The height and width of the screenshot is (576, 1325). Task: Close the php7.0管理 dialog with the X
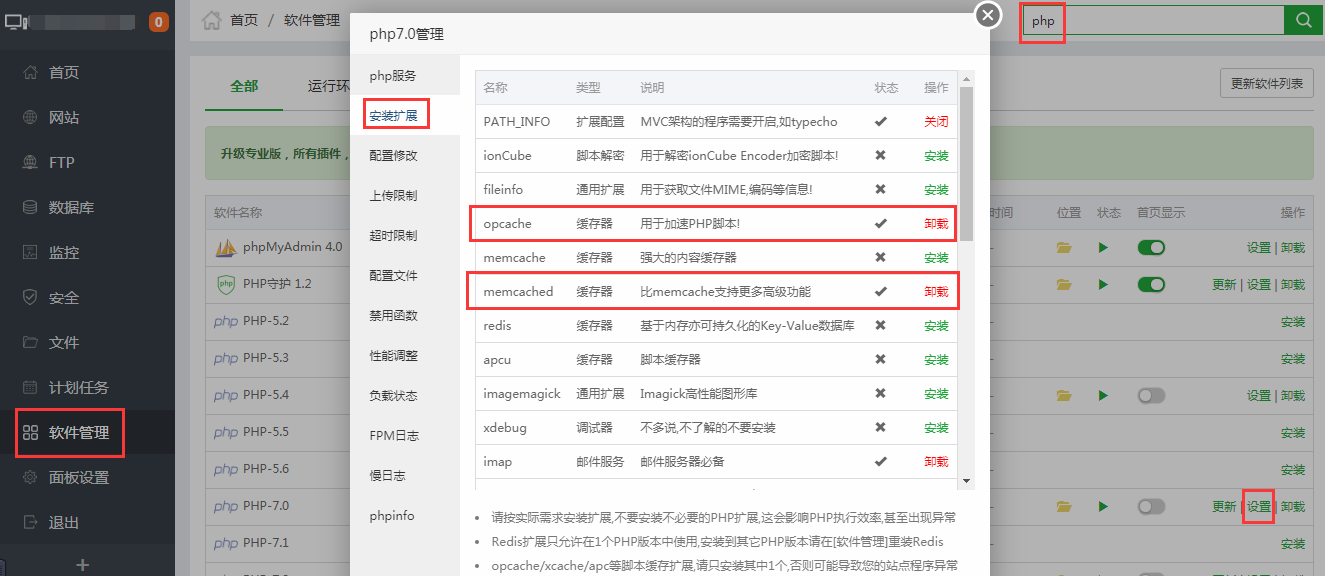988,15
